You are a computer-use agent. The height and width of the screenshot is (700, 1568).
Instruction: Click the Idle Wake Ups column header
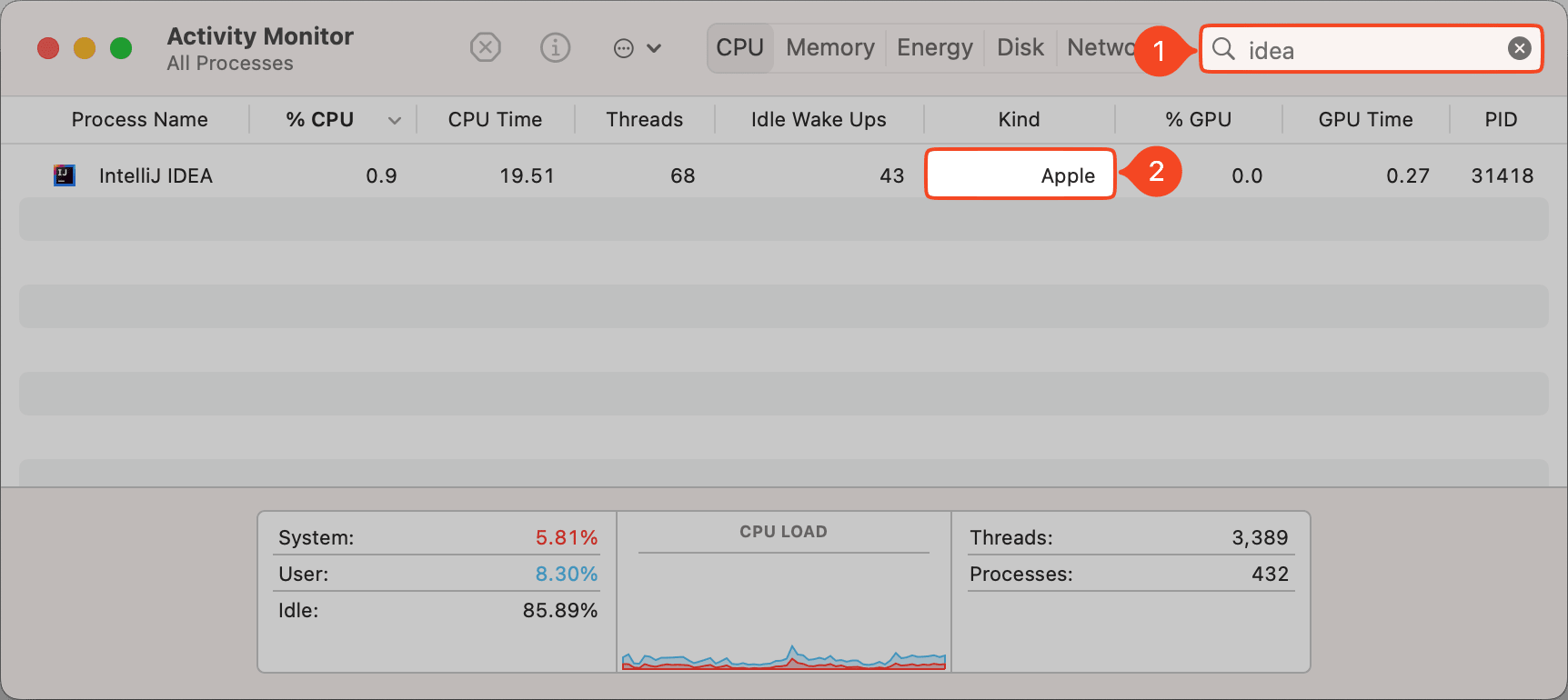[818, 119]
